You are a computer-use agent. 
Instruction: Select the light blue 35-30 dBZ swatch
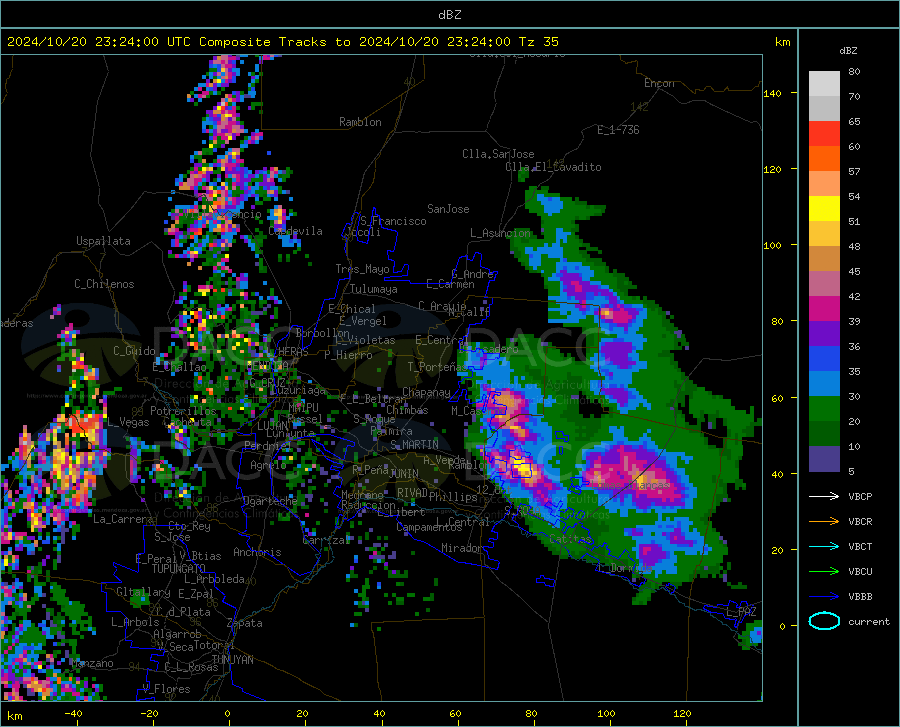(824, 384)
